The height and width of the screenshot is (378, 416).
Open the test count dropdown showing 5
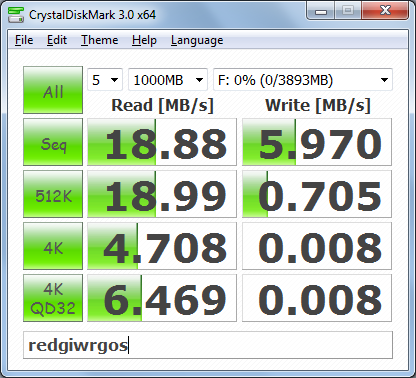coord(105,80)
